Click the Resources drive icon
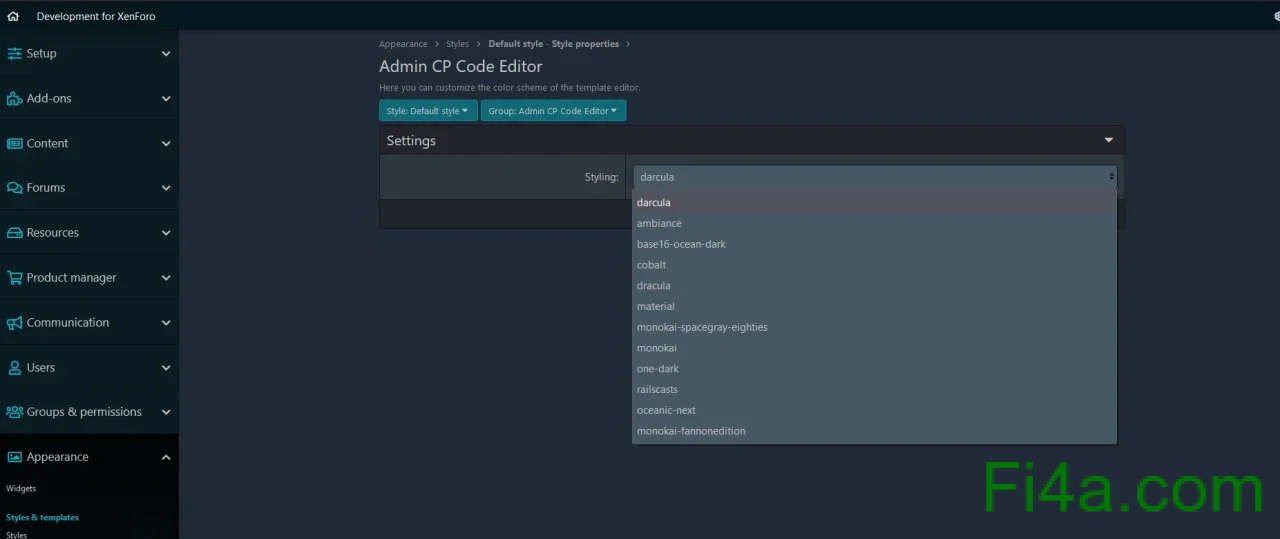1280x539 pixels. [x=14, y=233]
